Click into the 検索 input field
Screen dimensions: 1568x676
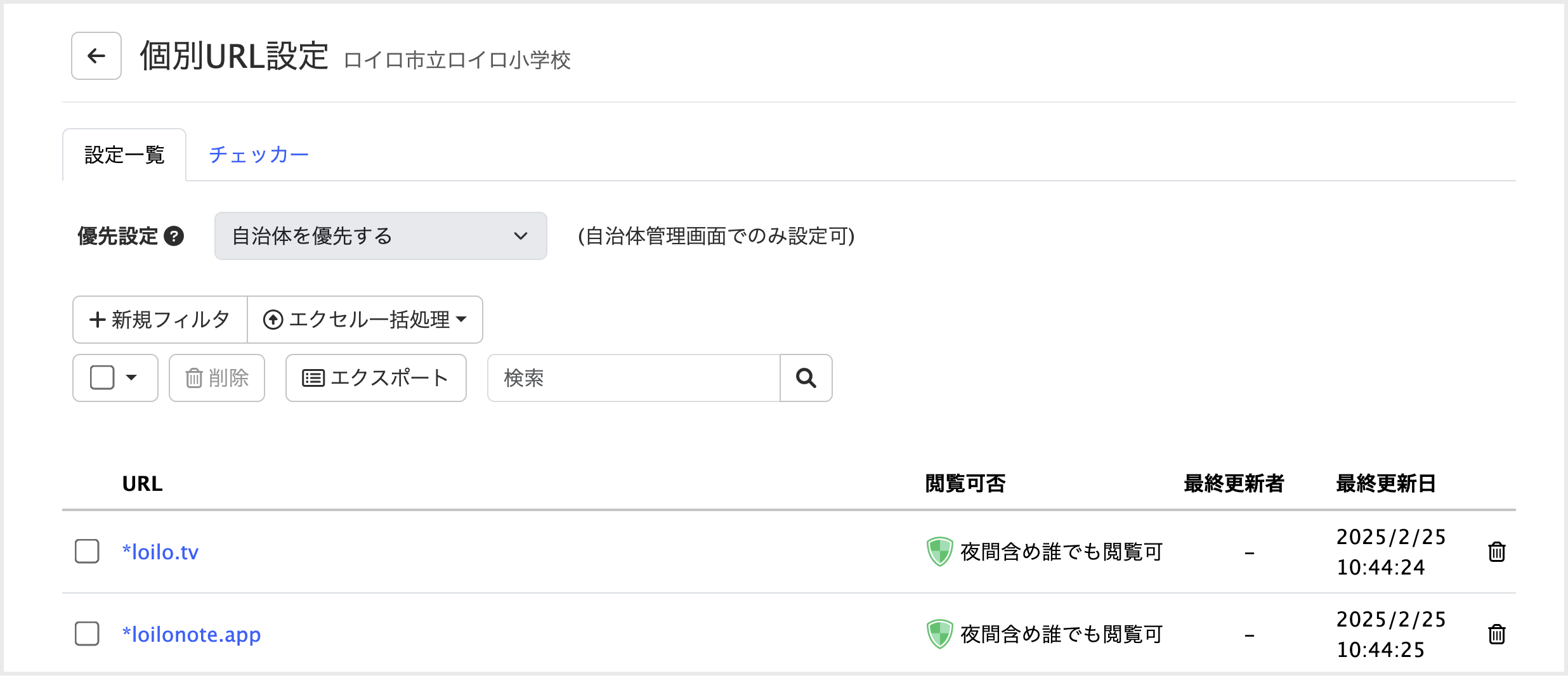pos(633,378)
